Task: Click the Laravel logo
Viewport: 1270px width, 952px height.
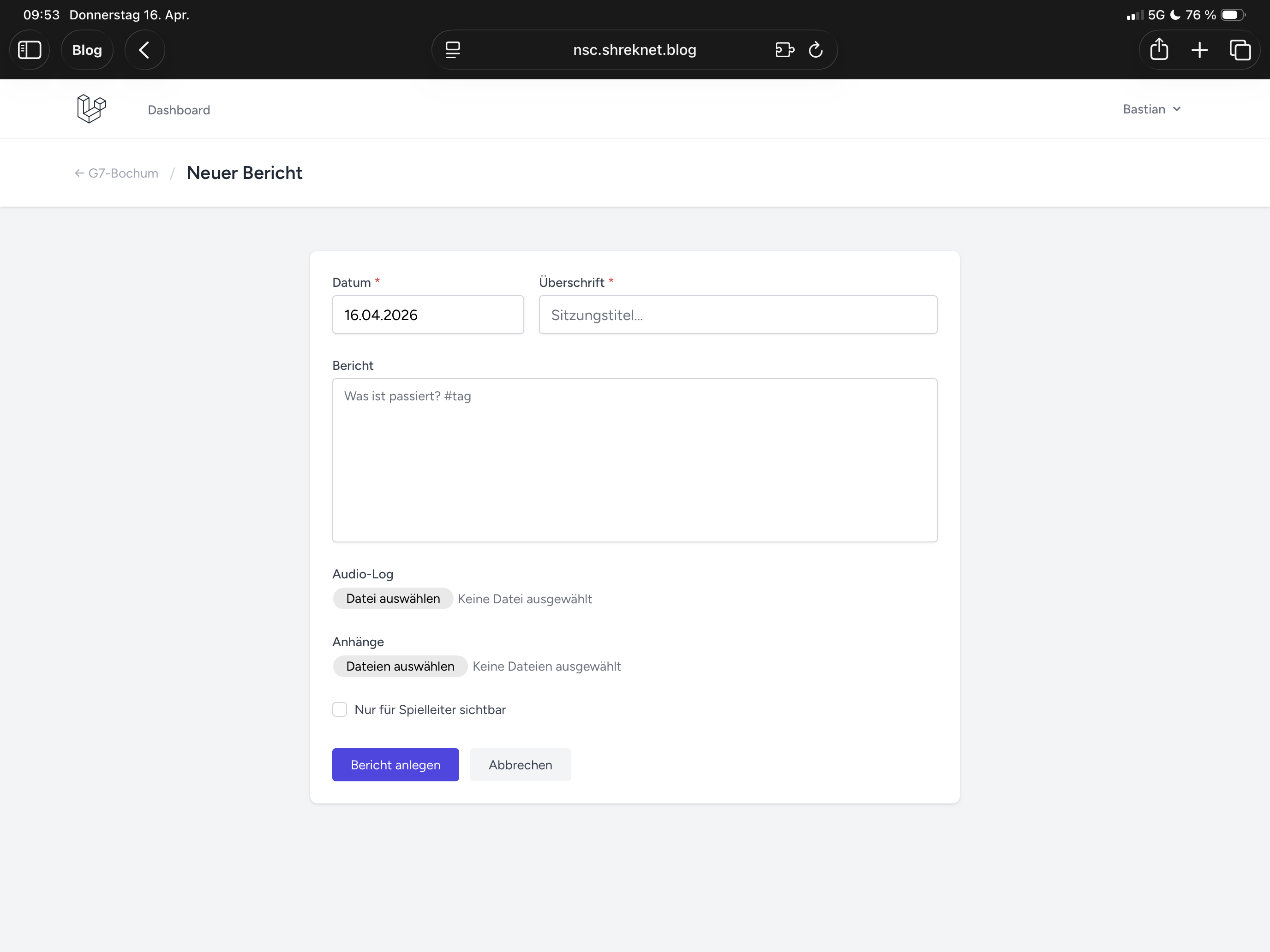Action: [92, 109]
